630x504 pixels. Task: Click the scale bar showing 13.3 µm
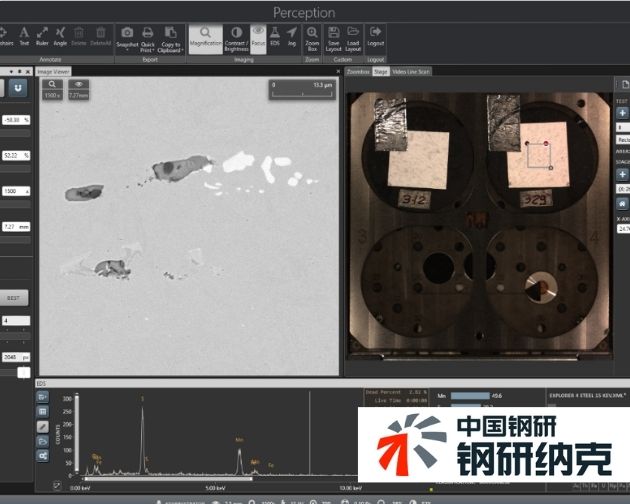click(302, 89)
